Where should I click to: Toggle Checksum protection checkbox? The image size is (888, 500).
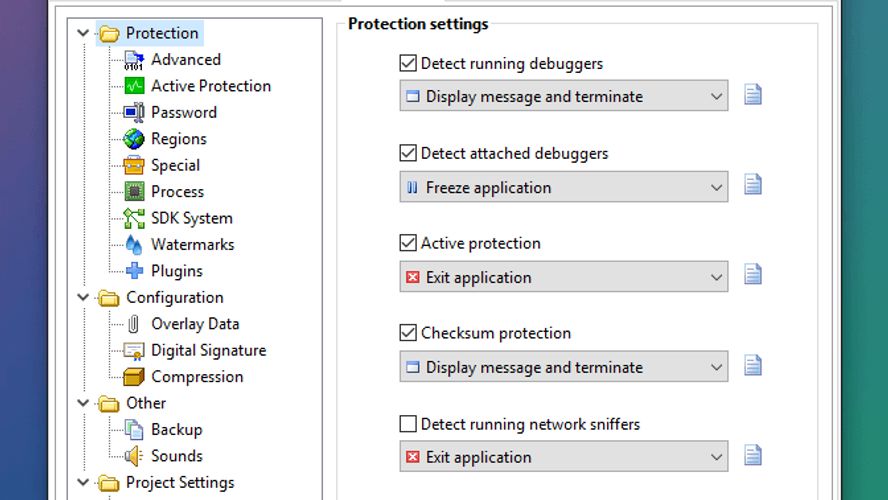pos(408,332)
